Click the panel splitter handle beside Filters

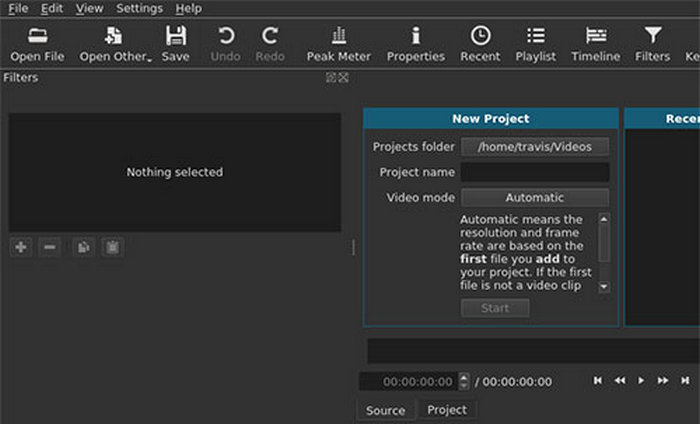354,247
